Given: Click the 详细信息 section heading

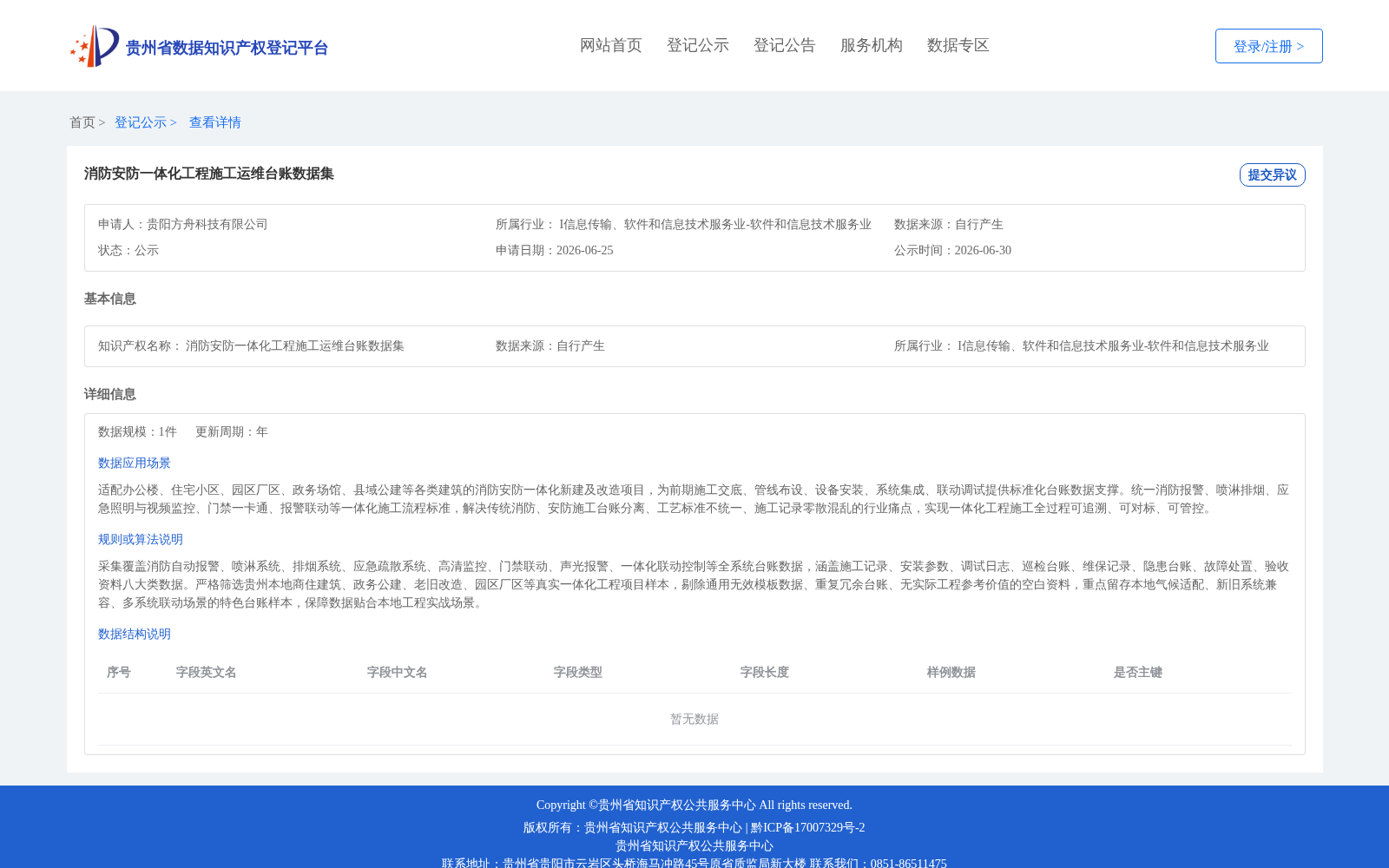Looking at the screenshot, I should coord(110,394).
